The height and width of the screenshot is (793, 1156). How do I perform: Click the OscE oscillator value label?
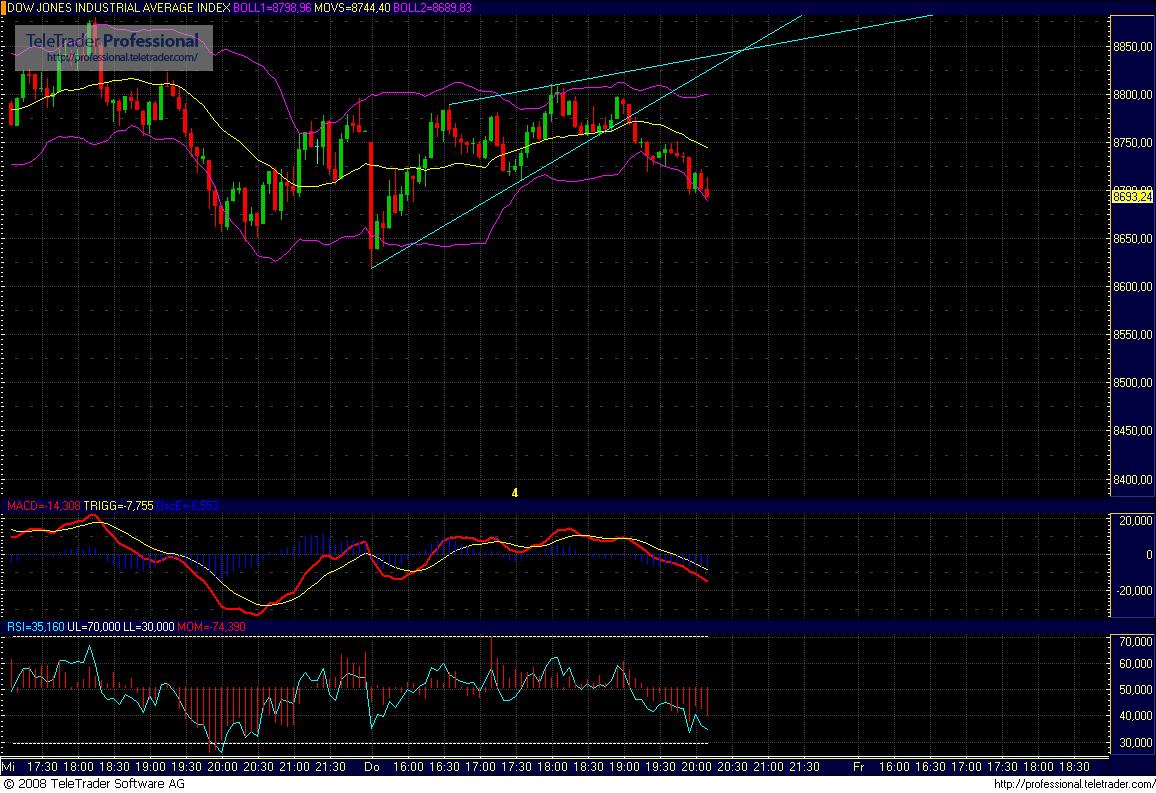187,506
